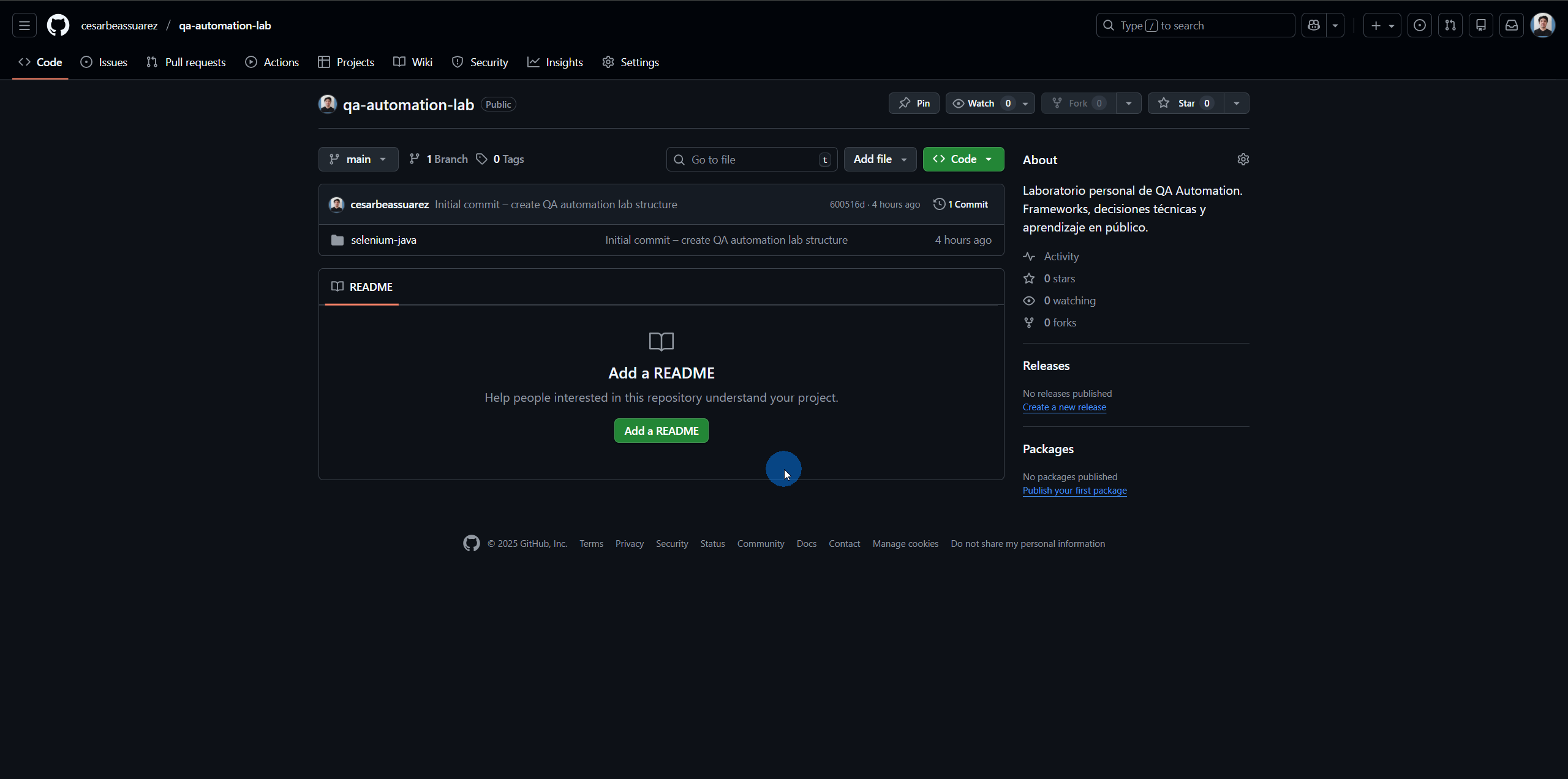Open the Add file dropdown
Screen dimensions: 1568x779
pyautogui.click(x=880, y=159)
